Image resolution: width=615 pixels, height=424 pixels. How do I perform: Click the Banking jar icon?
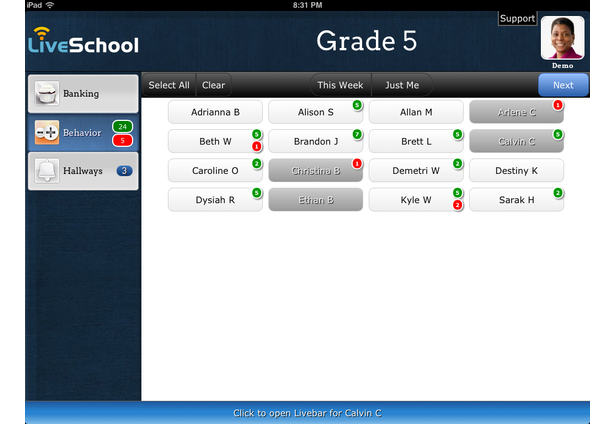point(47,93)
